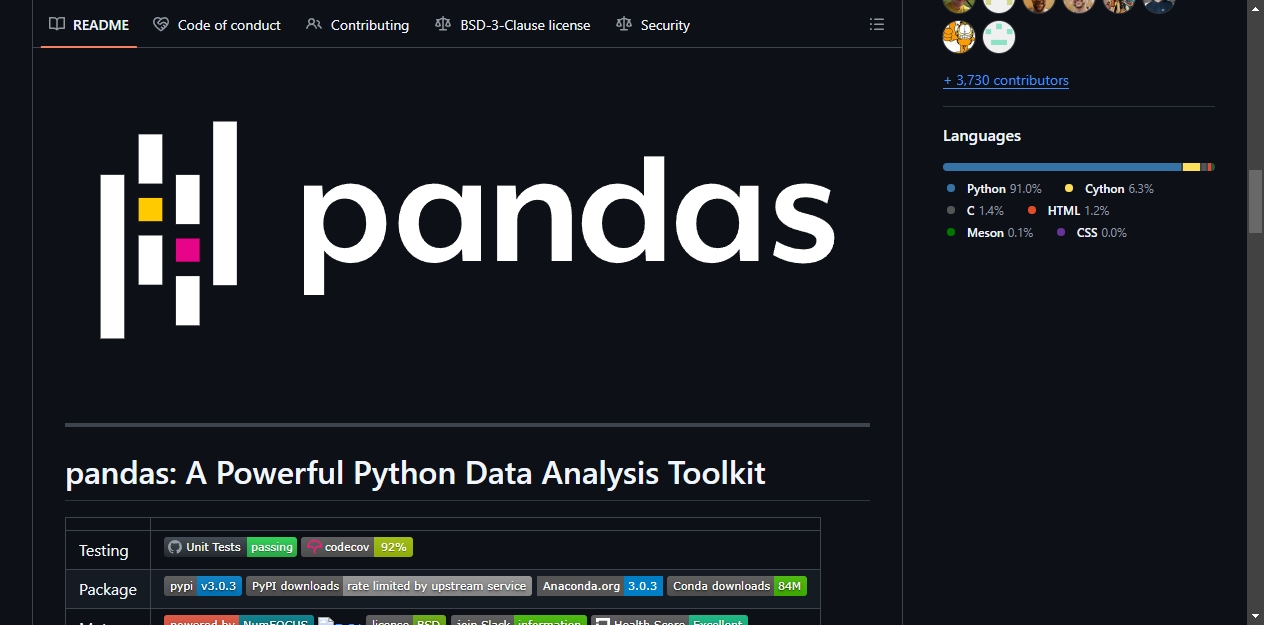
Task: Click the purple dot next to CSS
Action: 1061,232
